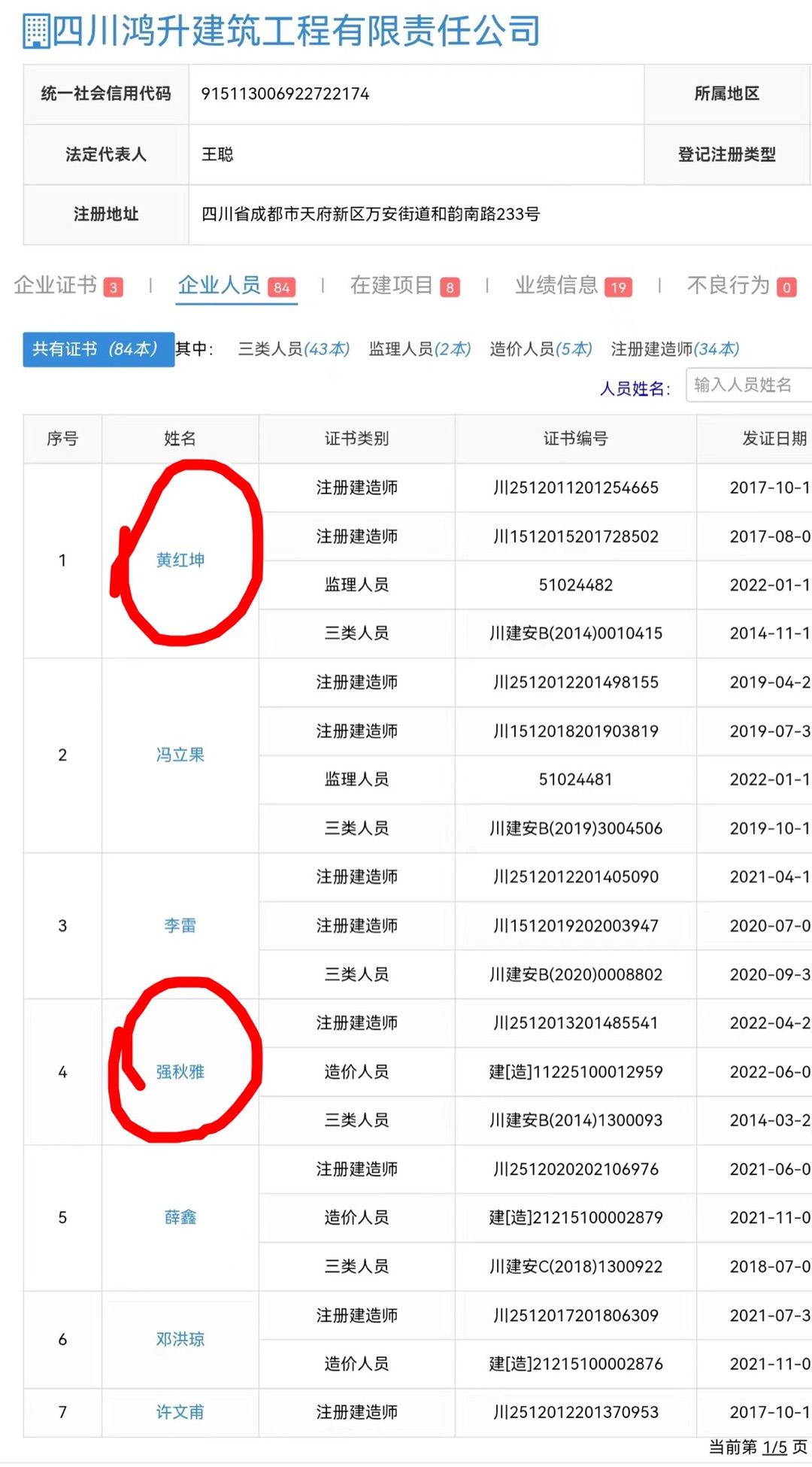812x1467 pixels.
Task: Filter by 造价人员 (5本)
Action: (x=541, y=349)
